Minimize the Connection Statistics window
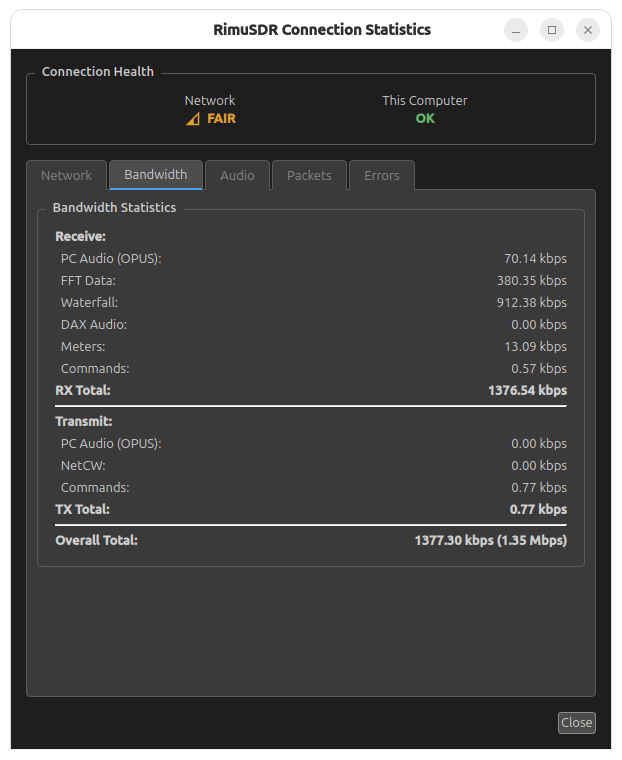The height and width of the screenshot is (760, 622). point(516,30)
